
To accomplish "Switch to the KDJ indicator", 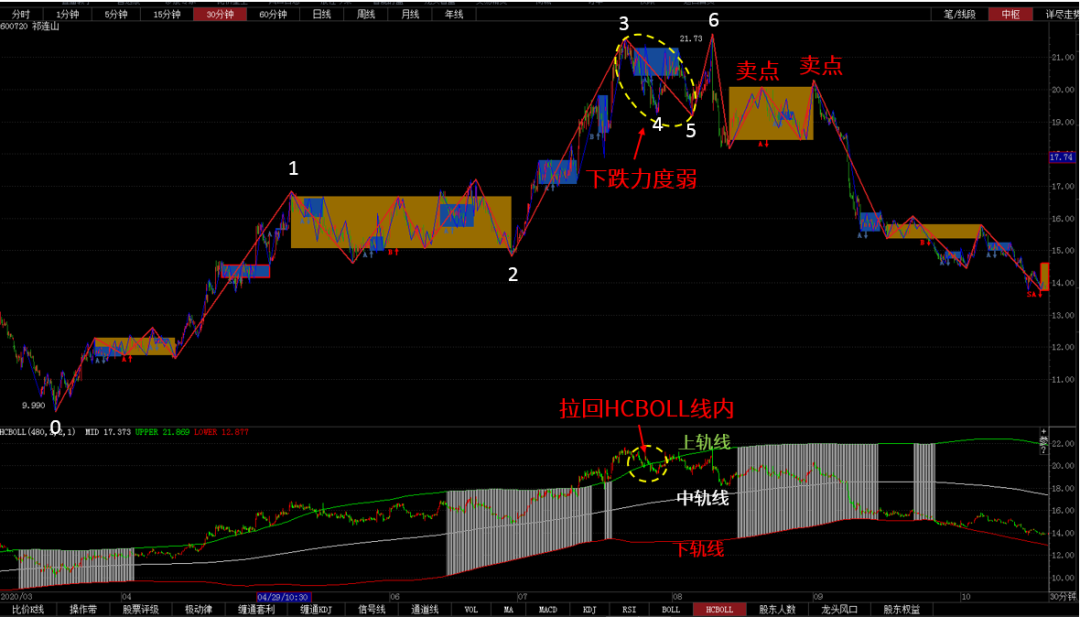I will click(x=589, y=609).
